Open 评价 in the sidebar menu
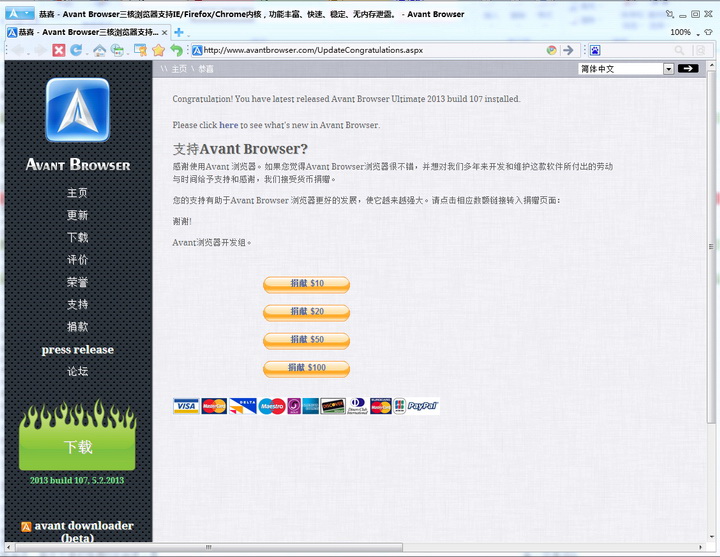This screenshot has height=557, width=720. click(77, 260)
